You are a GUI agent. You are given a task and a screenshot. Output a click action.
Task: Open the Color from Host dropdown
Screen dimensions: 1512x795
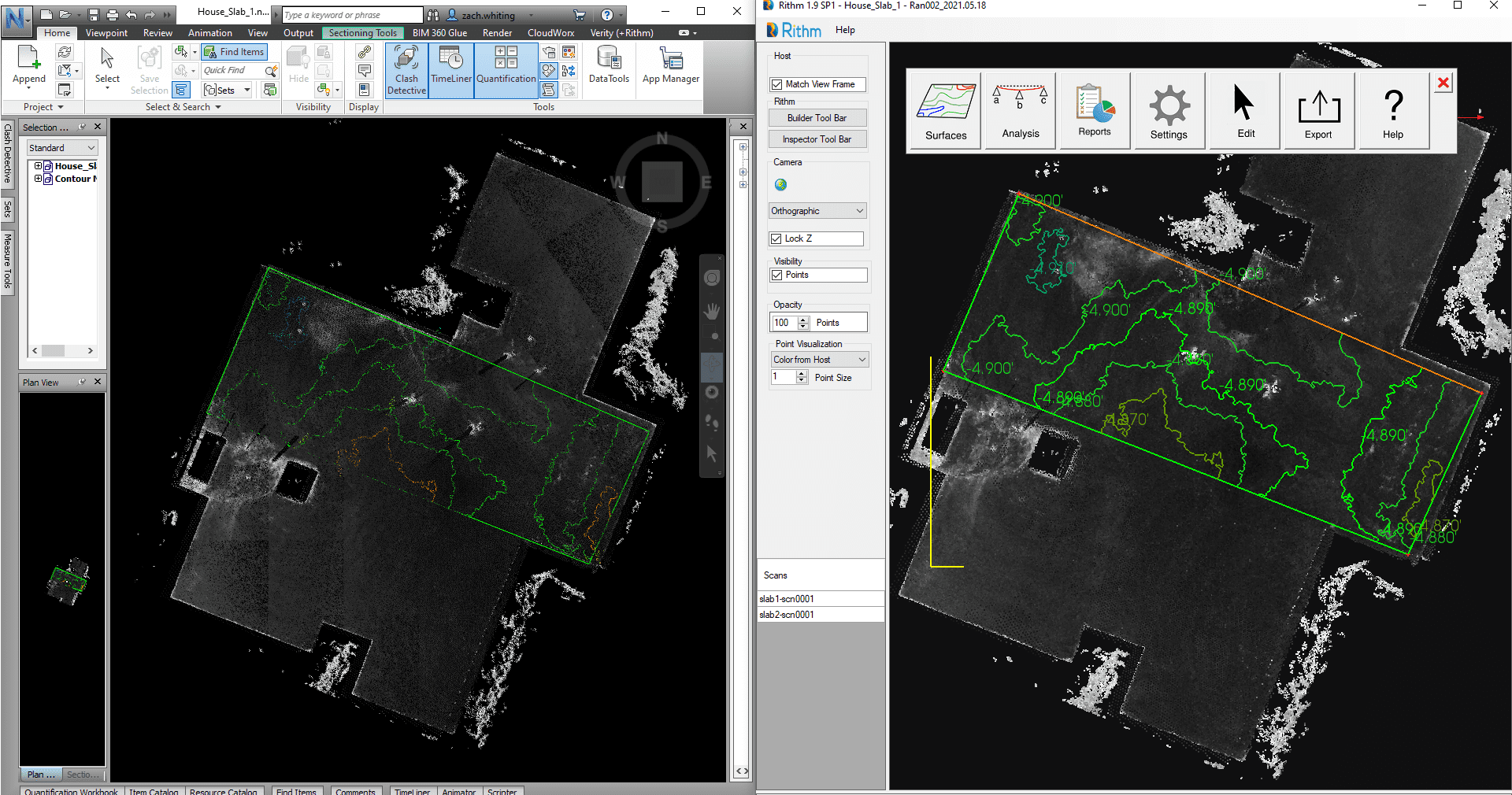coord(819,359)
